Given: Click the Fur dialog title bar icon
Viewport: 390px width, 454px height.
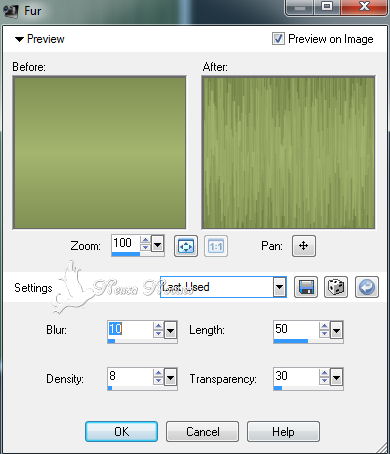Looking at the screenshot, I should click(10, 11).
